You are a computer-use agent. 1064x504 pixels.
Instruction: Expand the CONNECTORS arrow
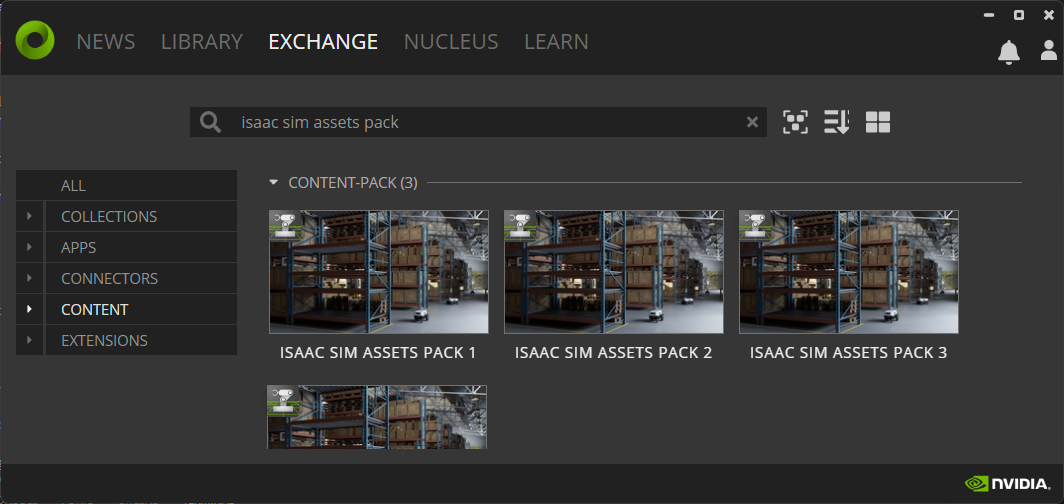[29, 279]
